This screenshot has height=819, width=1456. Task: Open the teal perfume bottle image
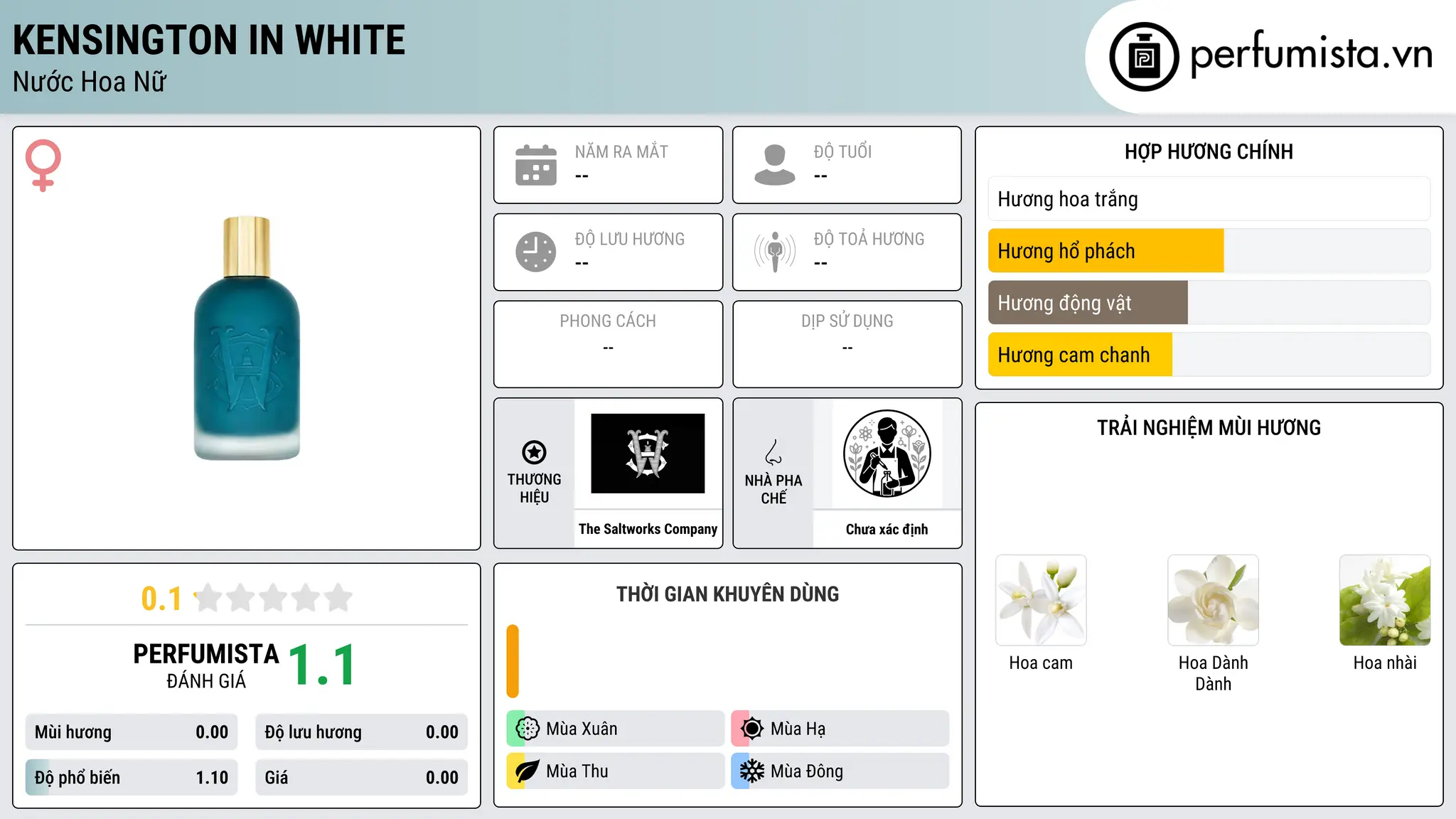point(247,338)
